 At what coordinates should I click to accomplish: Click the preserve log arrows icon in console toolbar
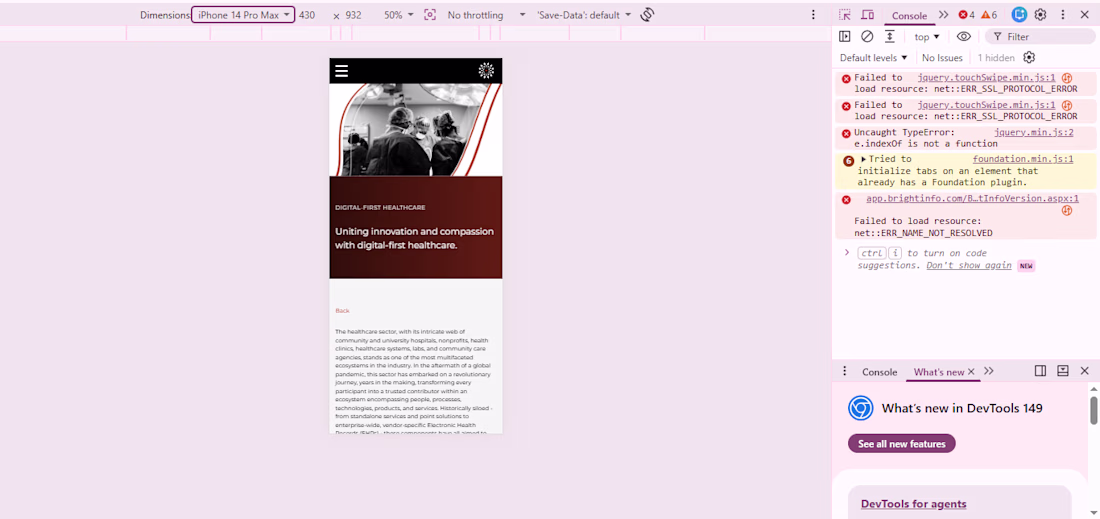point(890,36)
